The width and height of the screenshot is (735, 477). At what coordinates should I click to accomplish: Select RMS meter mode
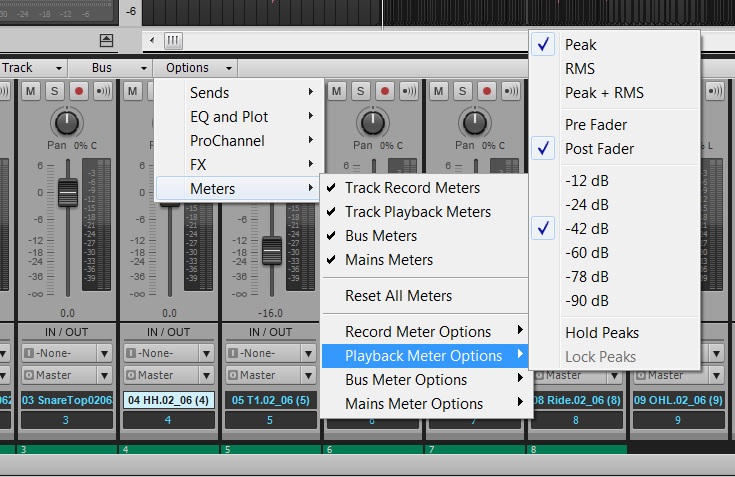pos(615,68)
